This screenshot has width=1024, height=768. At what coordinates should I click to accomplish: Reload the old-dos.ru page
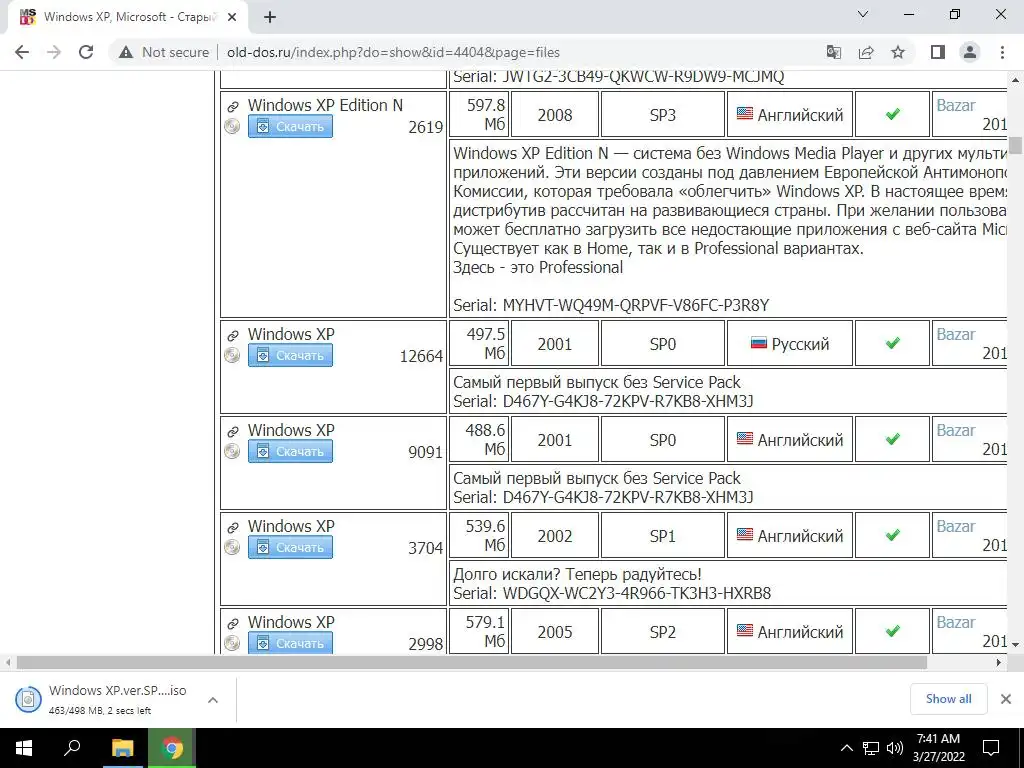(86, 52)
